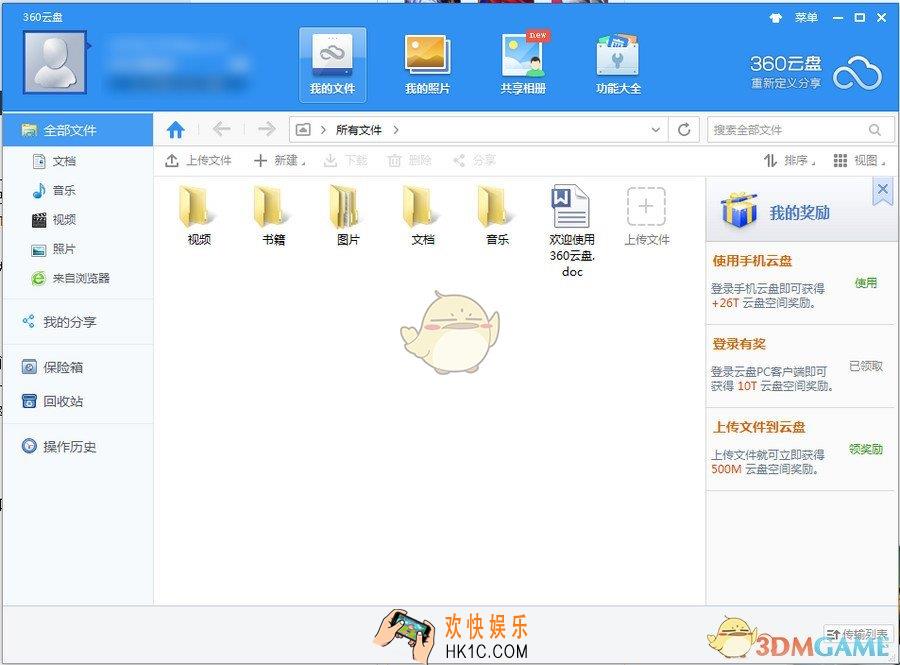Click the forward arrow button
Viewport: 900px width, 665px height.
pos(266,130)
